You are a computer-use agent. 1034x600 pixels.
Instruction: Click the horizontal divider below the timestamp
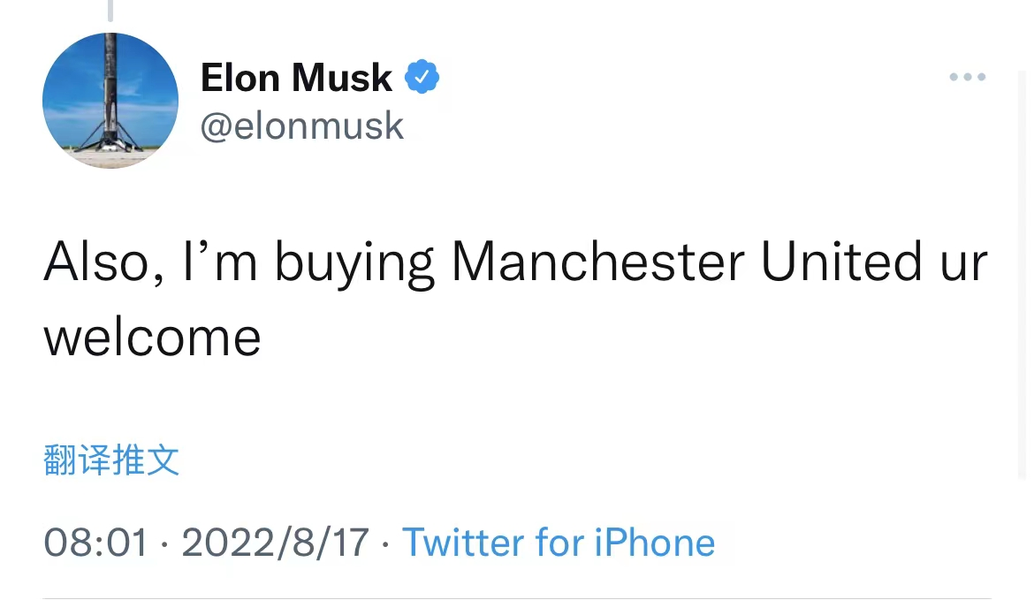click(x=517, y=598)
